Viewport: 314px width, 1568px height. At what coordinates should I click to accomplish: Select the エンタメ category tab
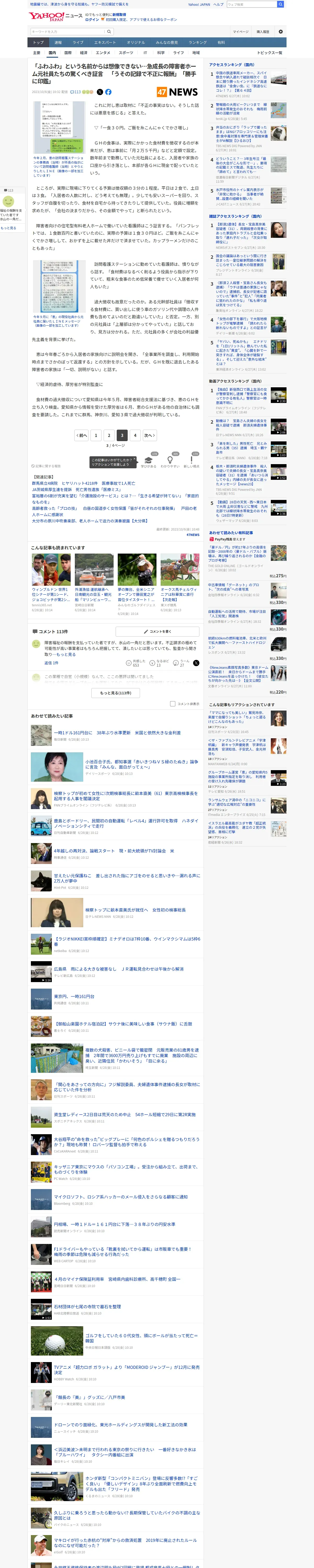(103, 53)
